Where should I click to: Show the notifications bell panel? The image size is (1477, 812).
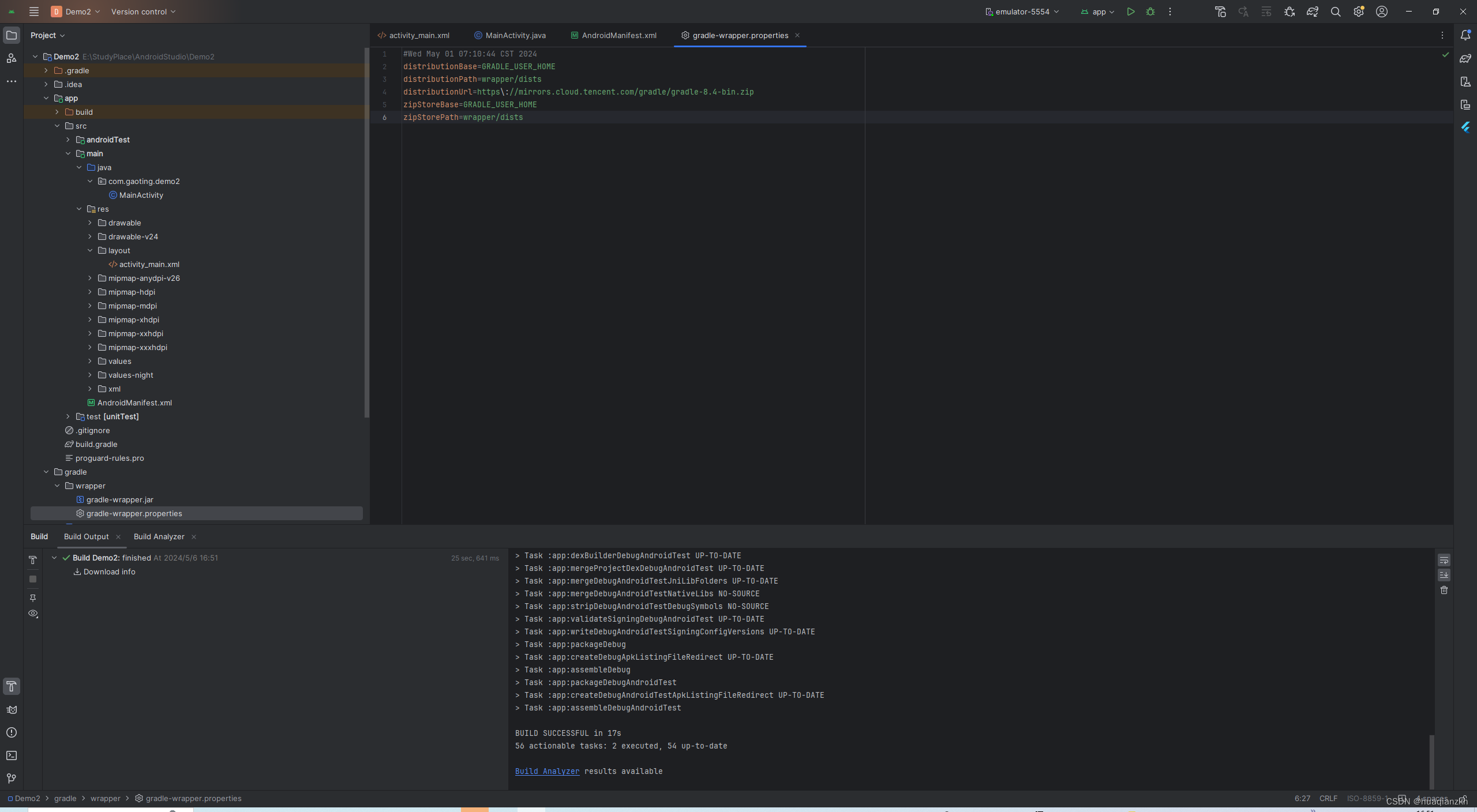(x=1465, y=35)
